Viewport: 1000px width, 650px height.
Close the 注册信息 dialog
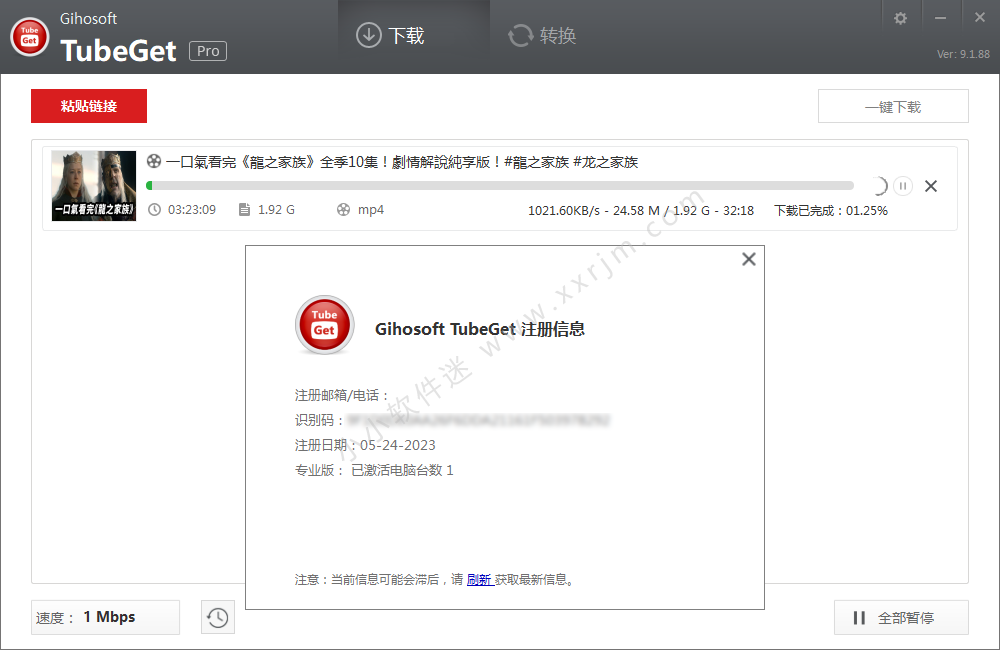coord(749,259)
